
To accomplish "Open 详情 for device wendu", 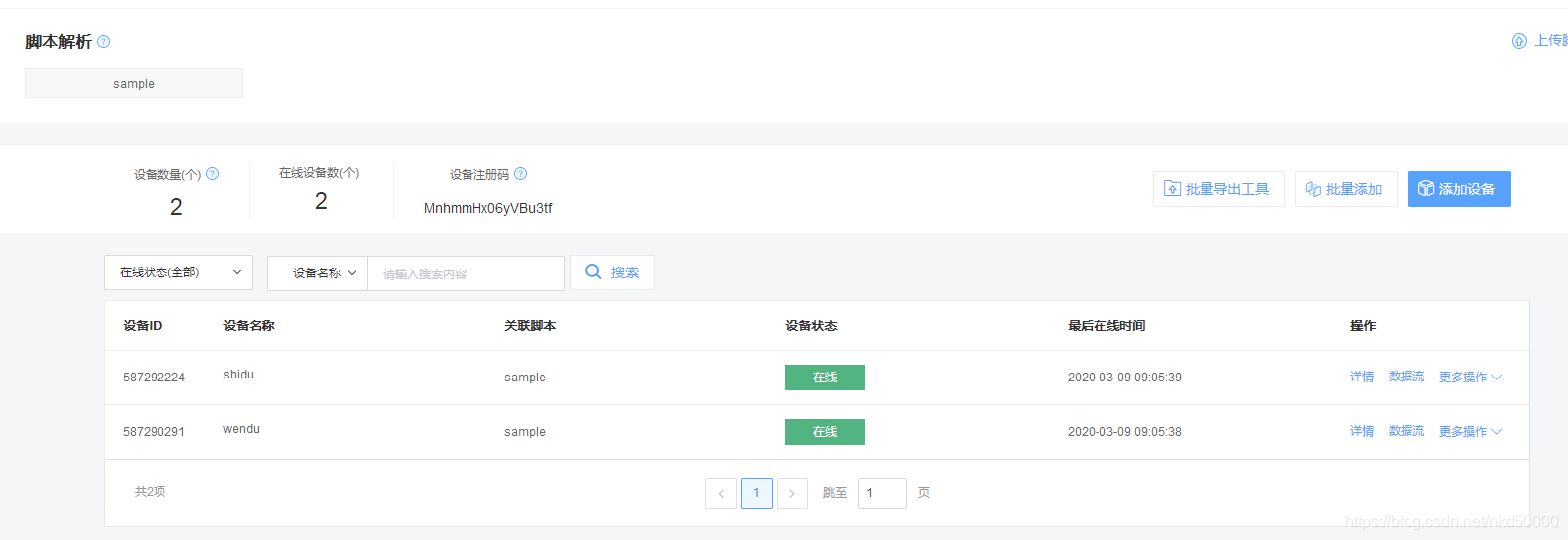I will point(1362,431).
